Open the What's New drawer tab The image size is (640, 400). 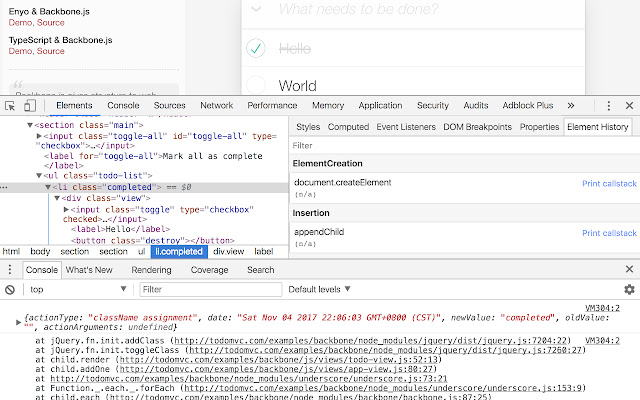[x=89, y=270]
